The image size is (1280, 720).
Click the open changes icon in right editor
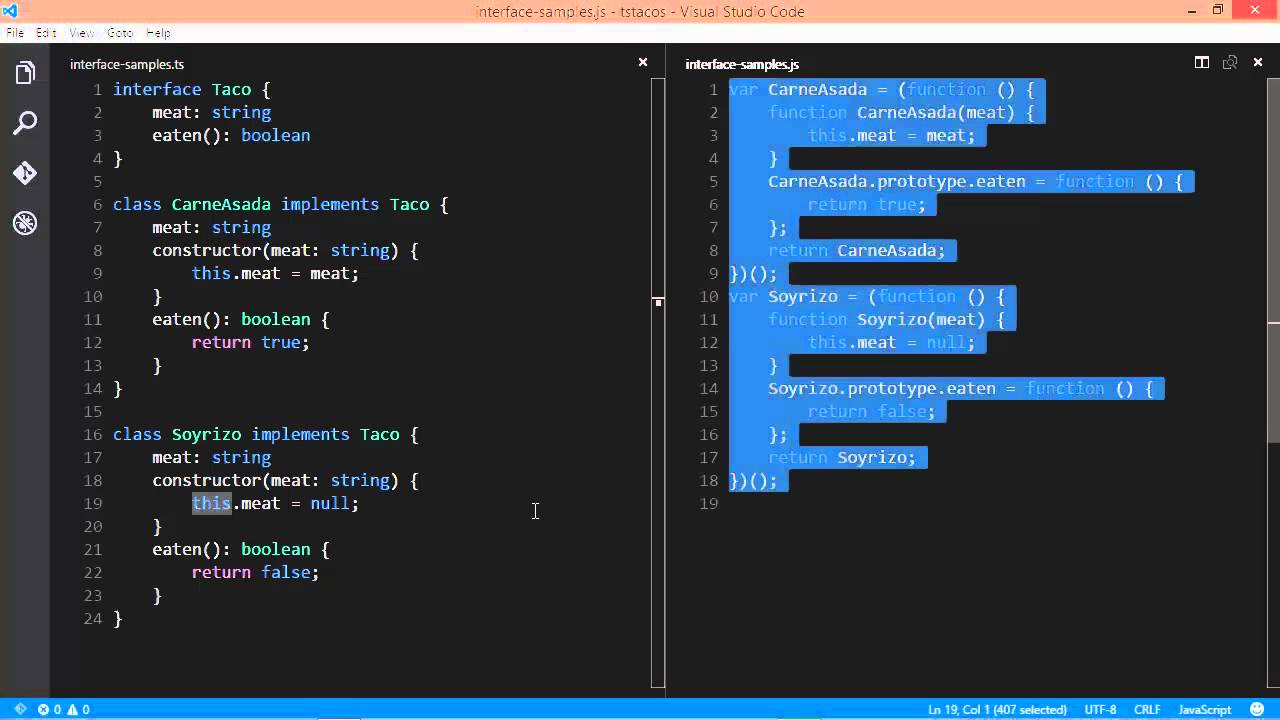tap(1230, 63)
